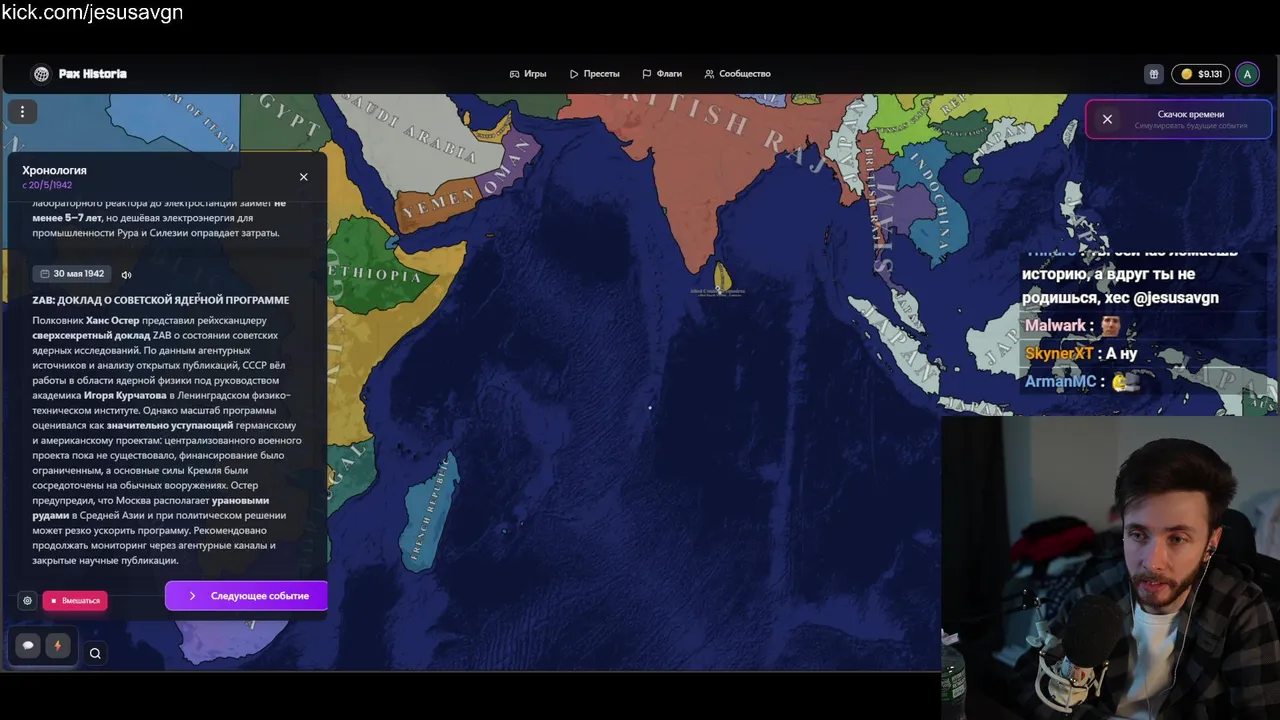Click the ArmanMC chat username
This screenshot has width=1280, height=720.
click(x=1060, y=382)
